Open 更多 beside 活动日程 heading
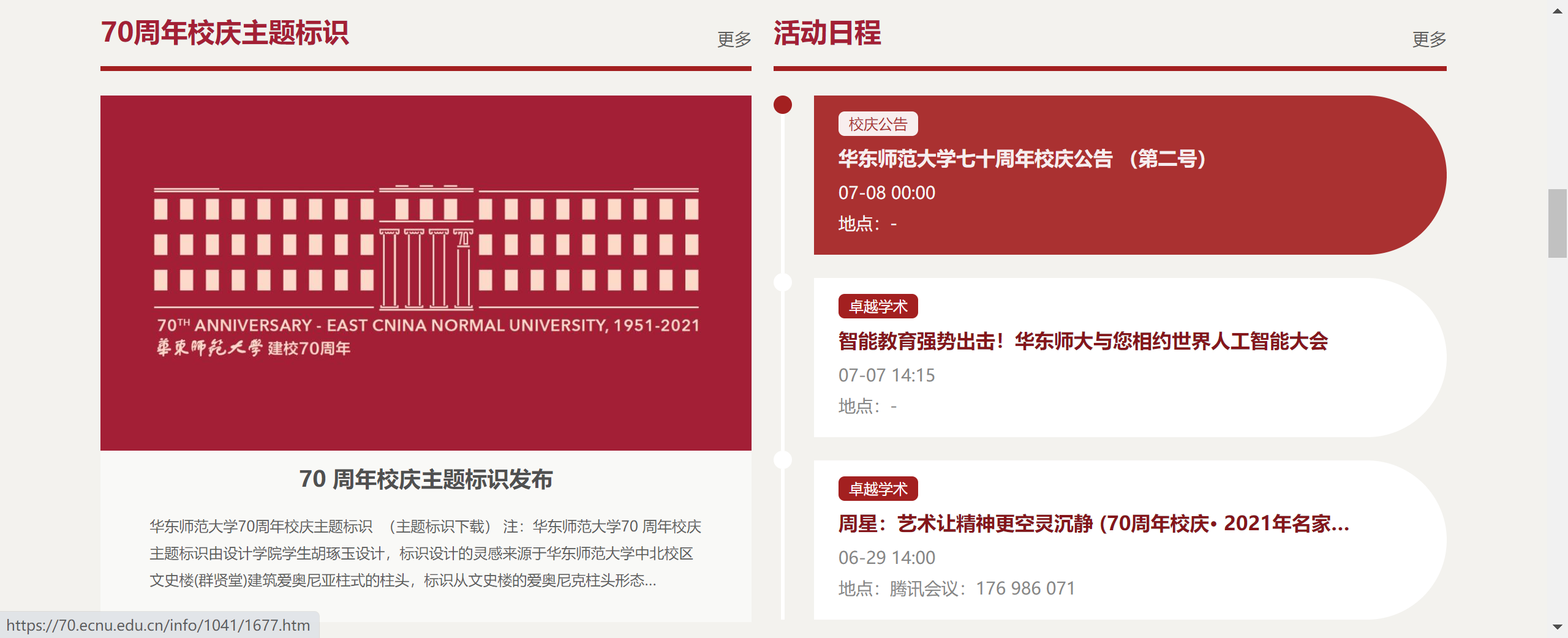Viewport: 1568px width, 638px height. (x=1428, y=40)
